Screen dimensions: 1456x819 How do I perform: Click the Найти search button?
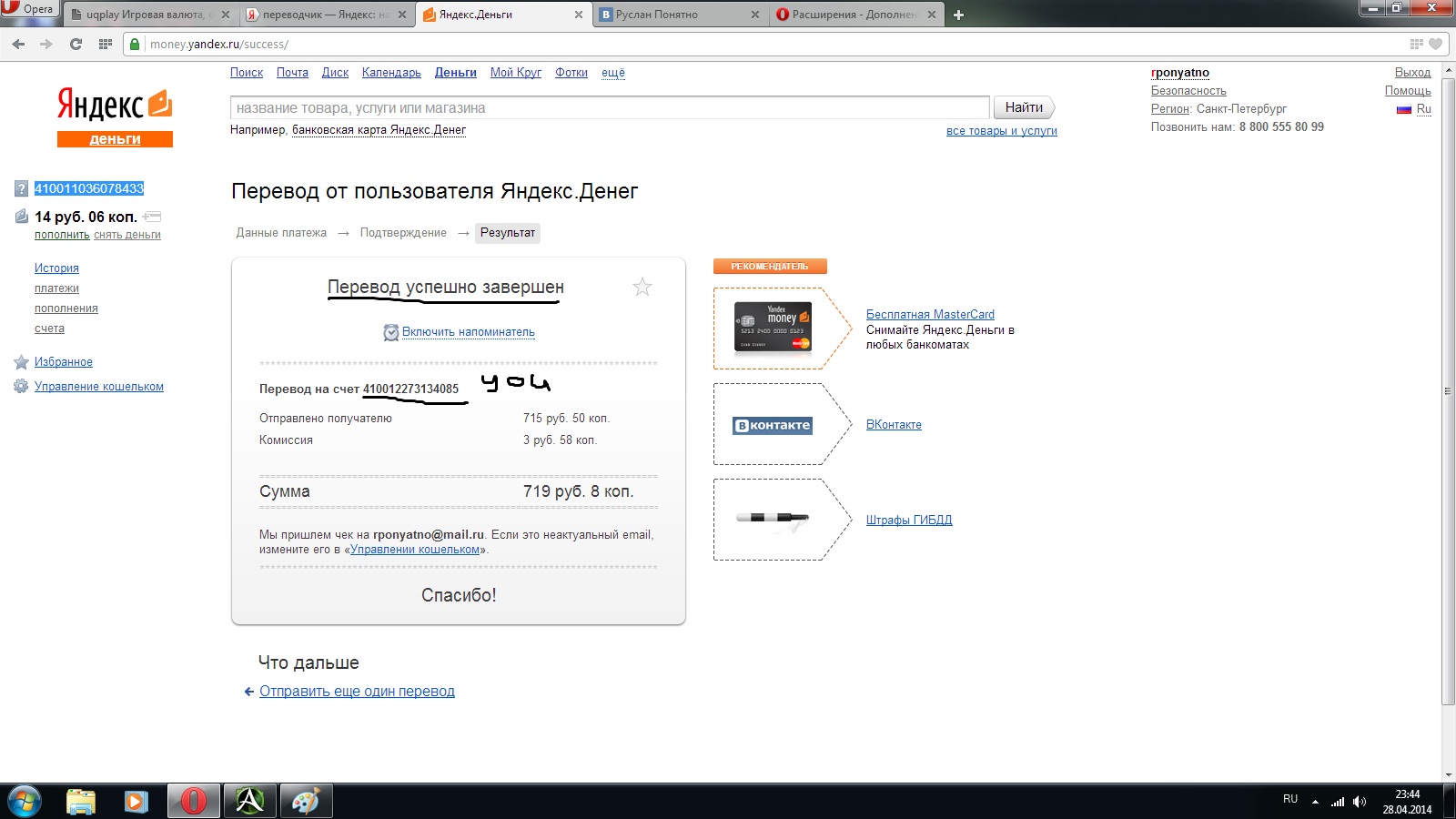[1025, 107]
